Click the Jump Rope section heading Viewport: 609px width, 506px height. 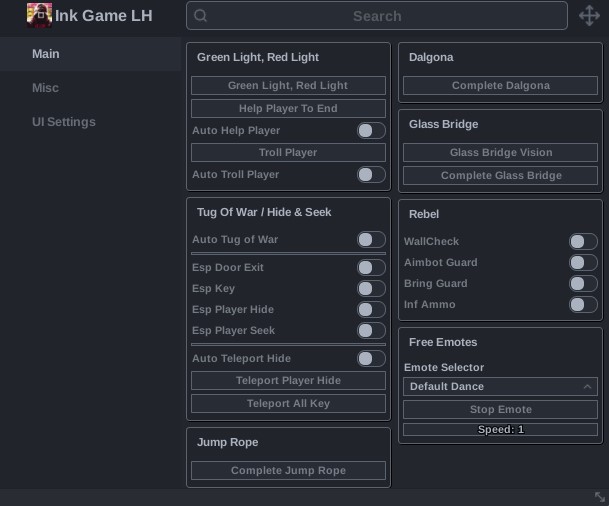click(228, 442)
